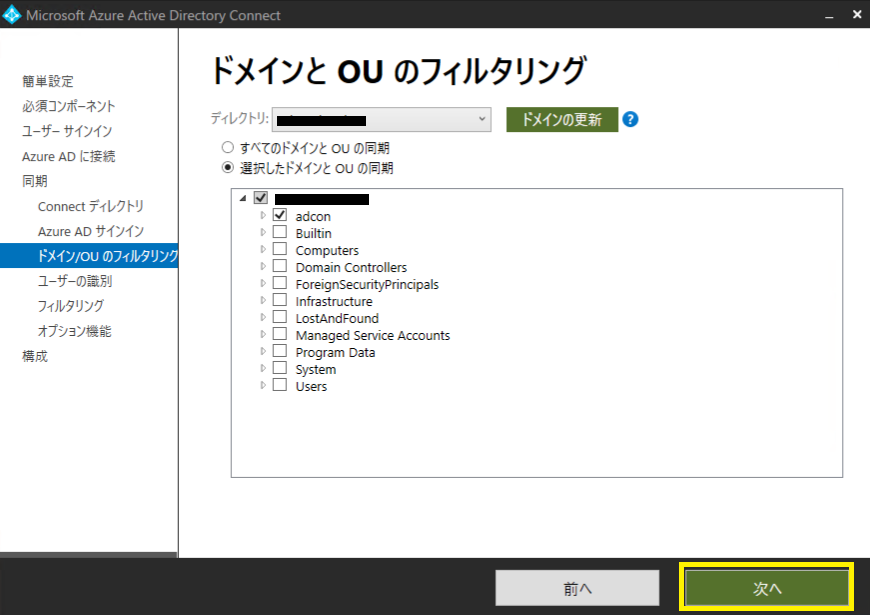Open オプション機能 sidebar step

[x=74, y=331]
